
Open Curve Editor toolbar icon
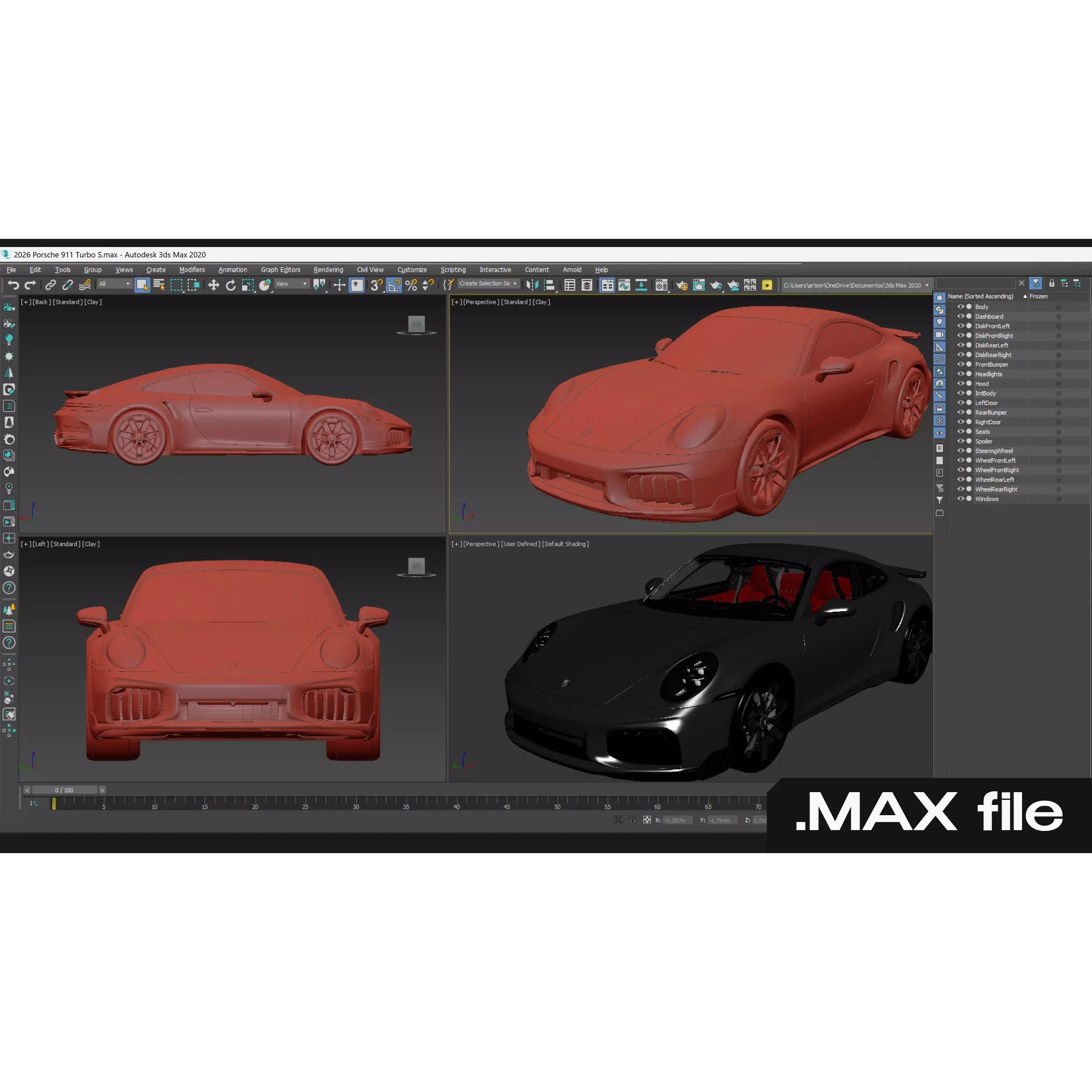(624, 285)
